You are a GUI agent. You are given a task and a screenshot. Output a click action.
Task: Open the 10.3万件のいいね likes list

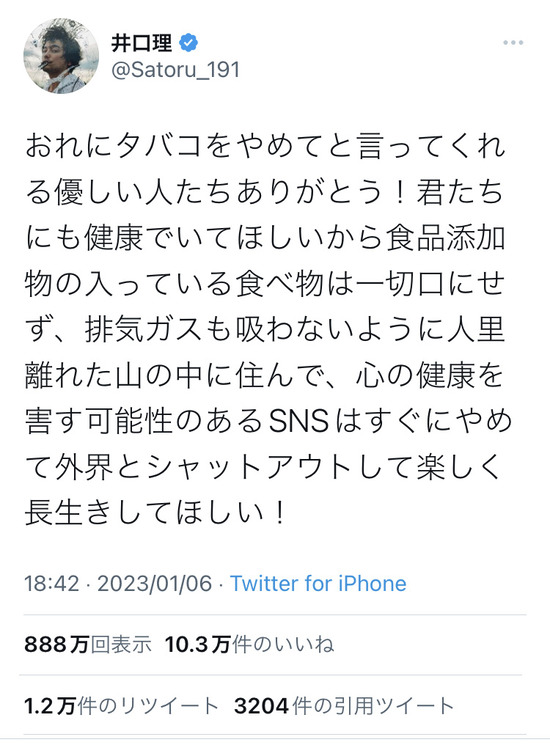(249, 645)
